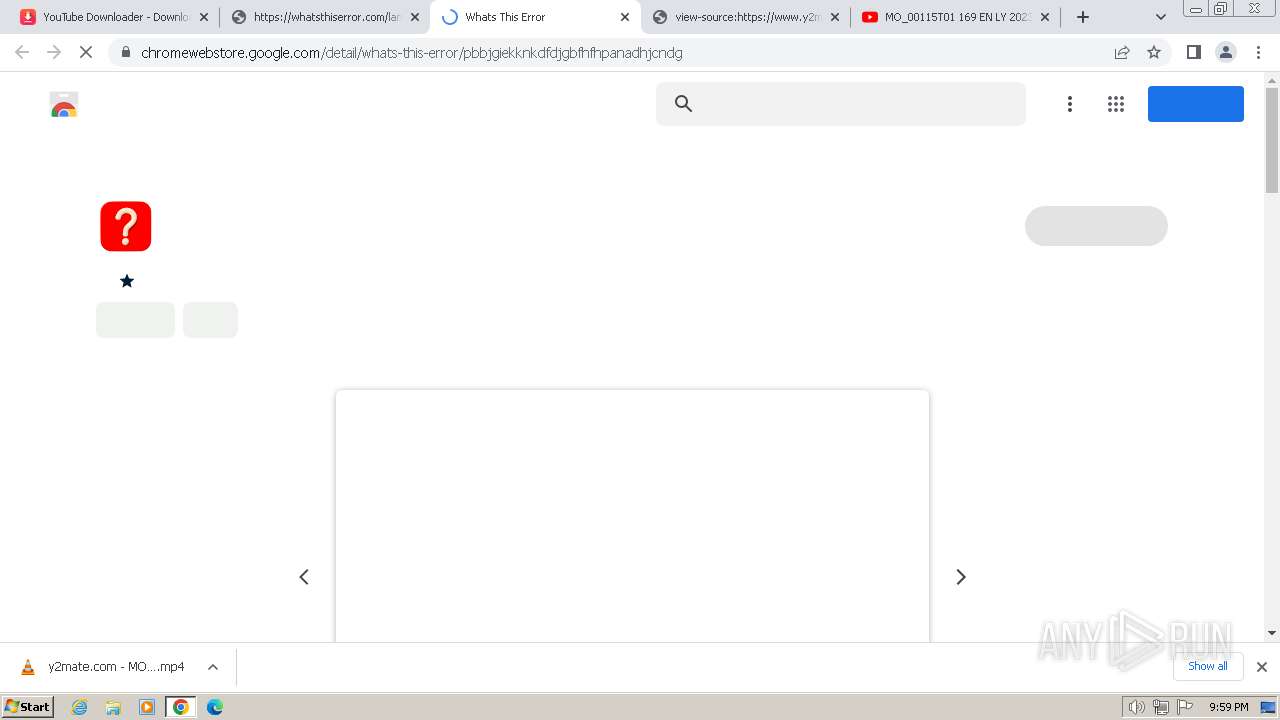Open a new browser tab
This screenshot has width=1280, height=720.
click(1083, 17)
